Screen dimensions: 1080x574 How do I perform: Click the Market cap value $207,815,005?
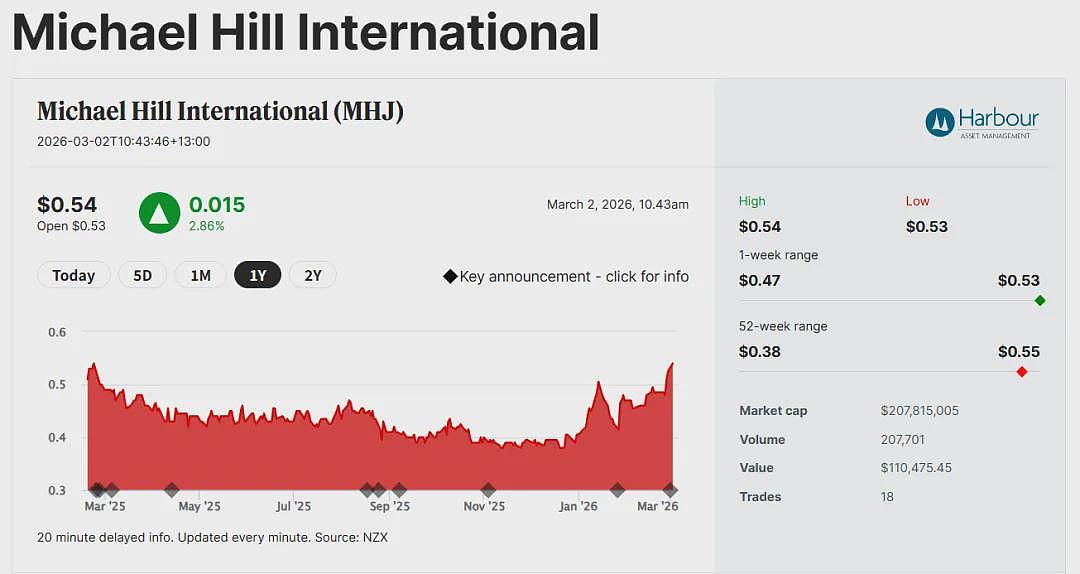tap(920, 411)
